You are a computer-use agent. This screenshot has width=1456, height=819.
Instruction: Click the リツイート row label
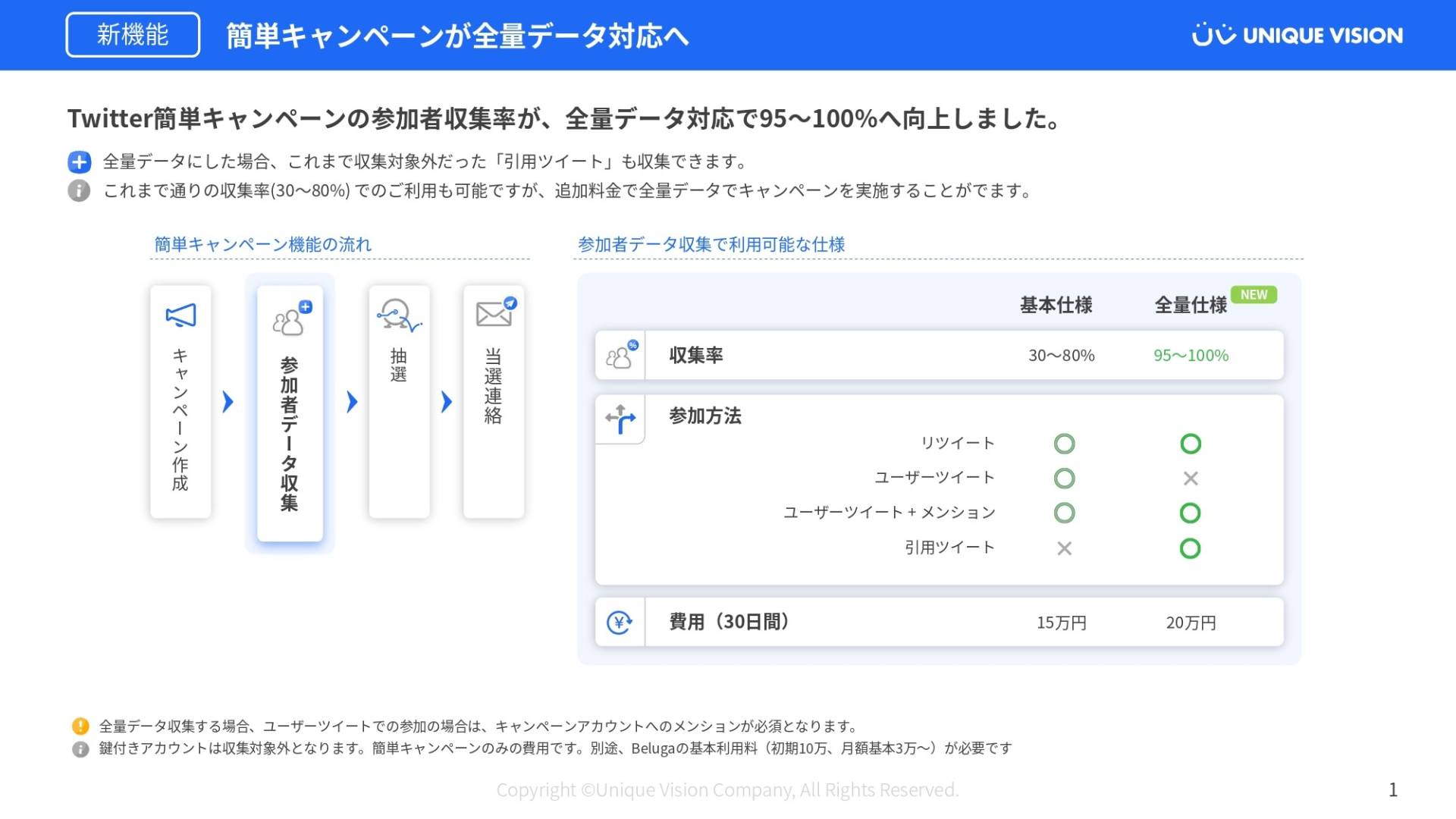click(x=957, y=443)
